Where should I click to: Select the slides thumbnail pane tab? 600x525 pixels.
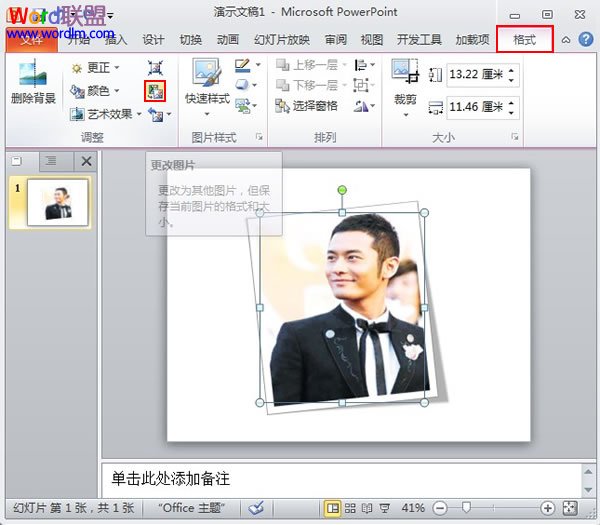(17, 161)
